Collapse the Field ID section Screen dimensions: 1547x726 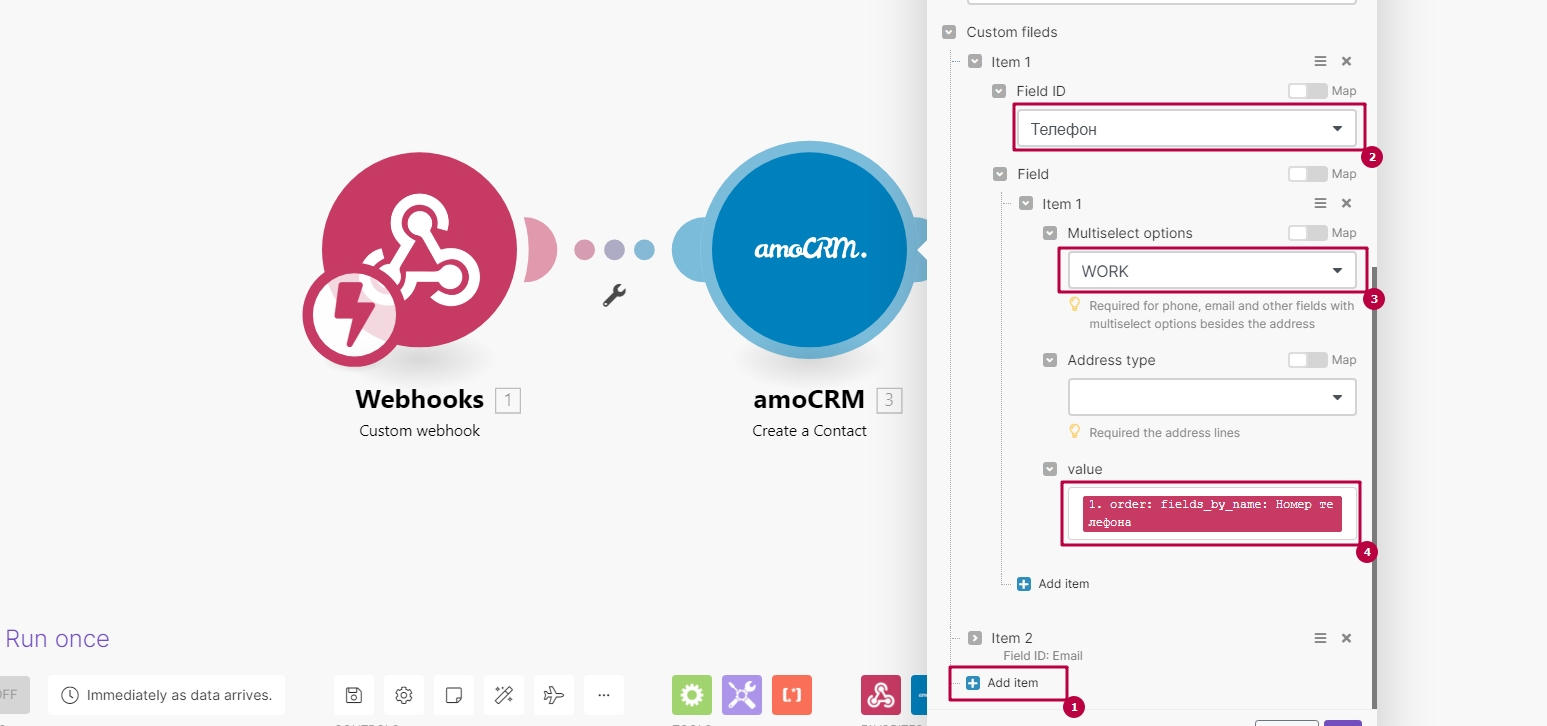999,91
